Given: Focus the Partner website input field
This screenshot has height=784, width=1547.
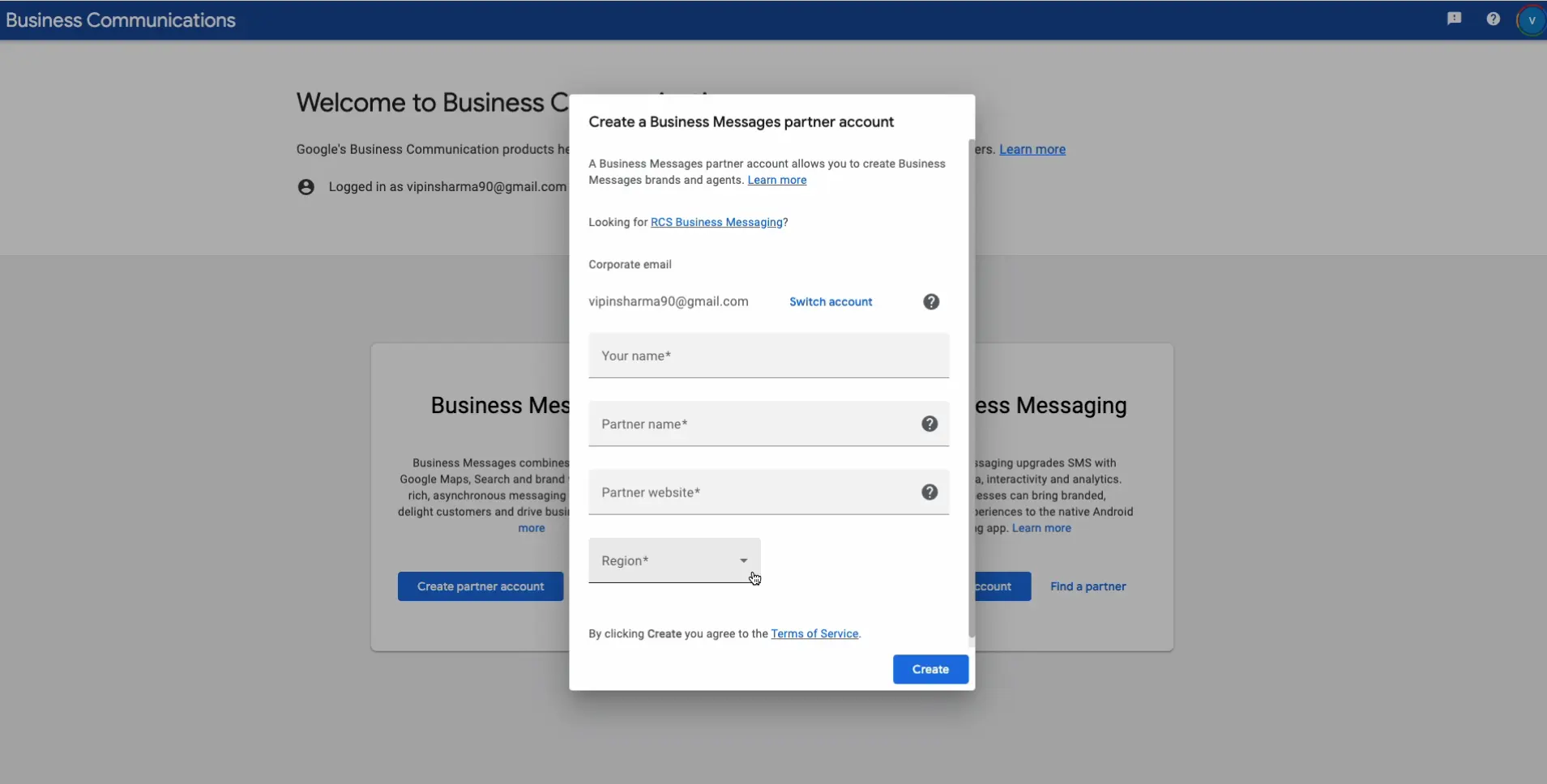Looking at the screenshot, I should pyautogui.click(x=768, y=492).
